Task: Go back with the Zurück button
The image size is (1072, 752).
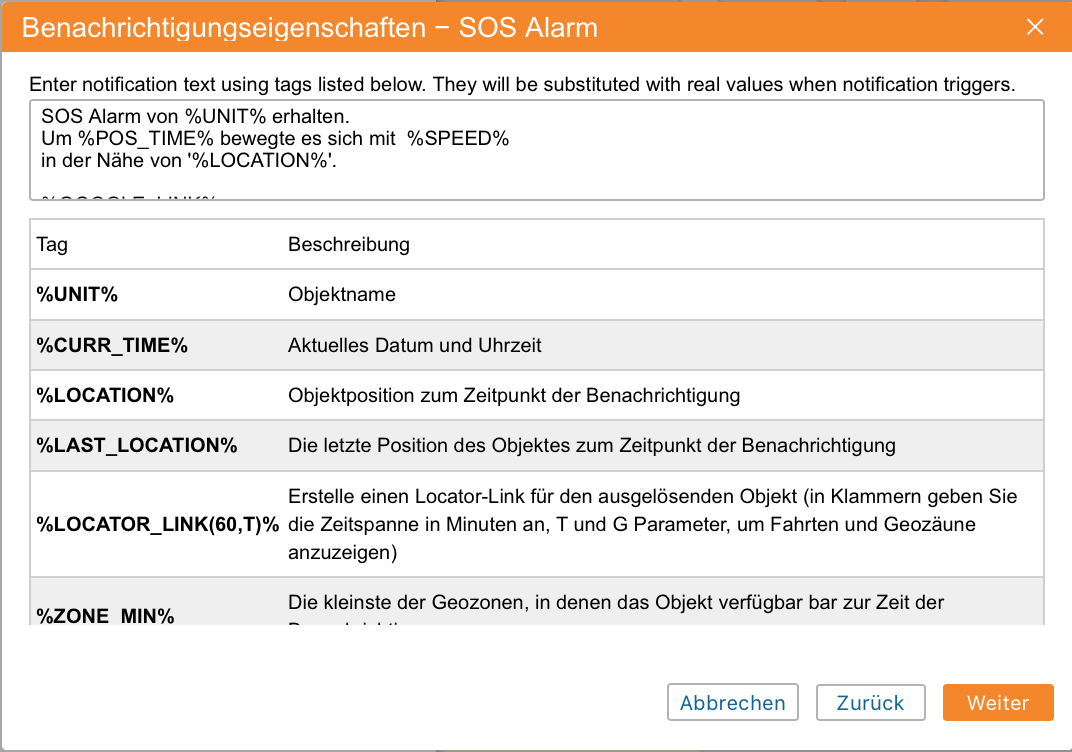Action: point(870,702)
